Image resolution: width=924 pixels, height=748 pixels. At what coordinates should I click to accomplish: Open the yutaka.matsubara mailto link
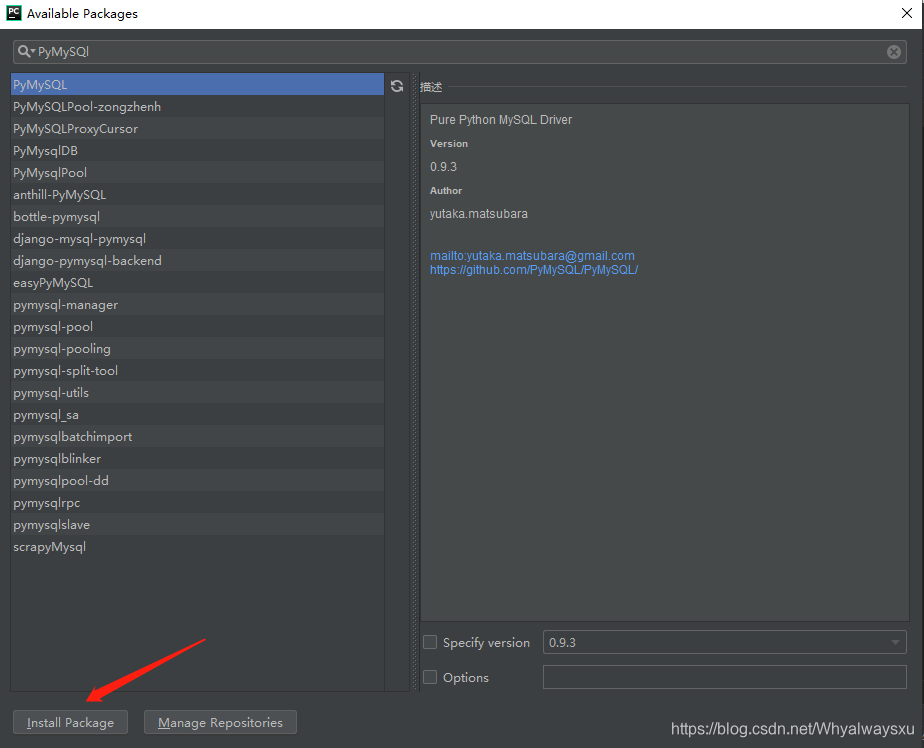pos(532,256)
